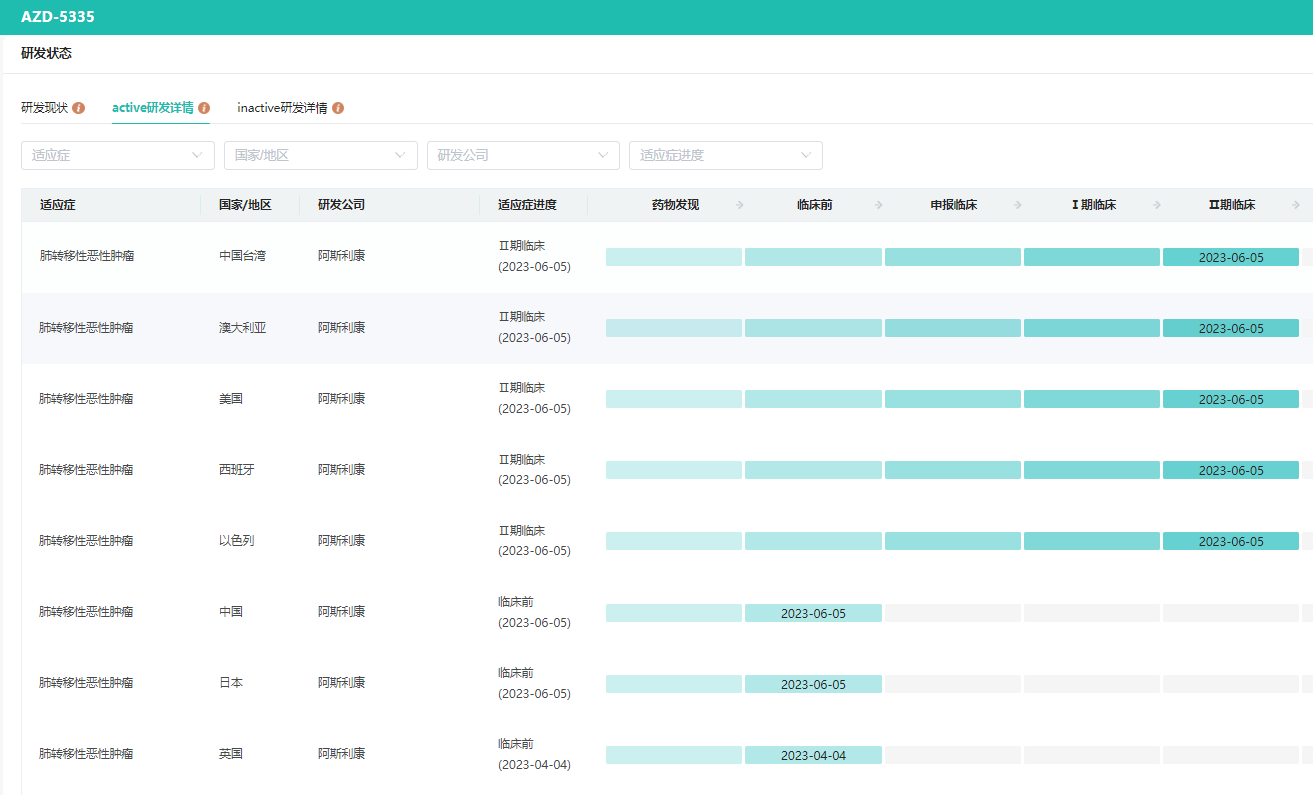The height and width of the screenshot is (795, 1313).
Task: Click info icon beside inactive研发详情 tab
Action: click(x=338, y=108)
